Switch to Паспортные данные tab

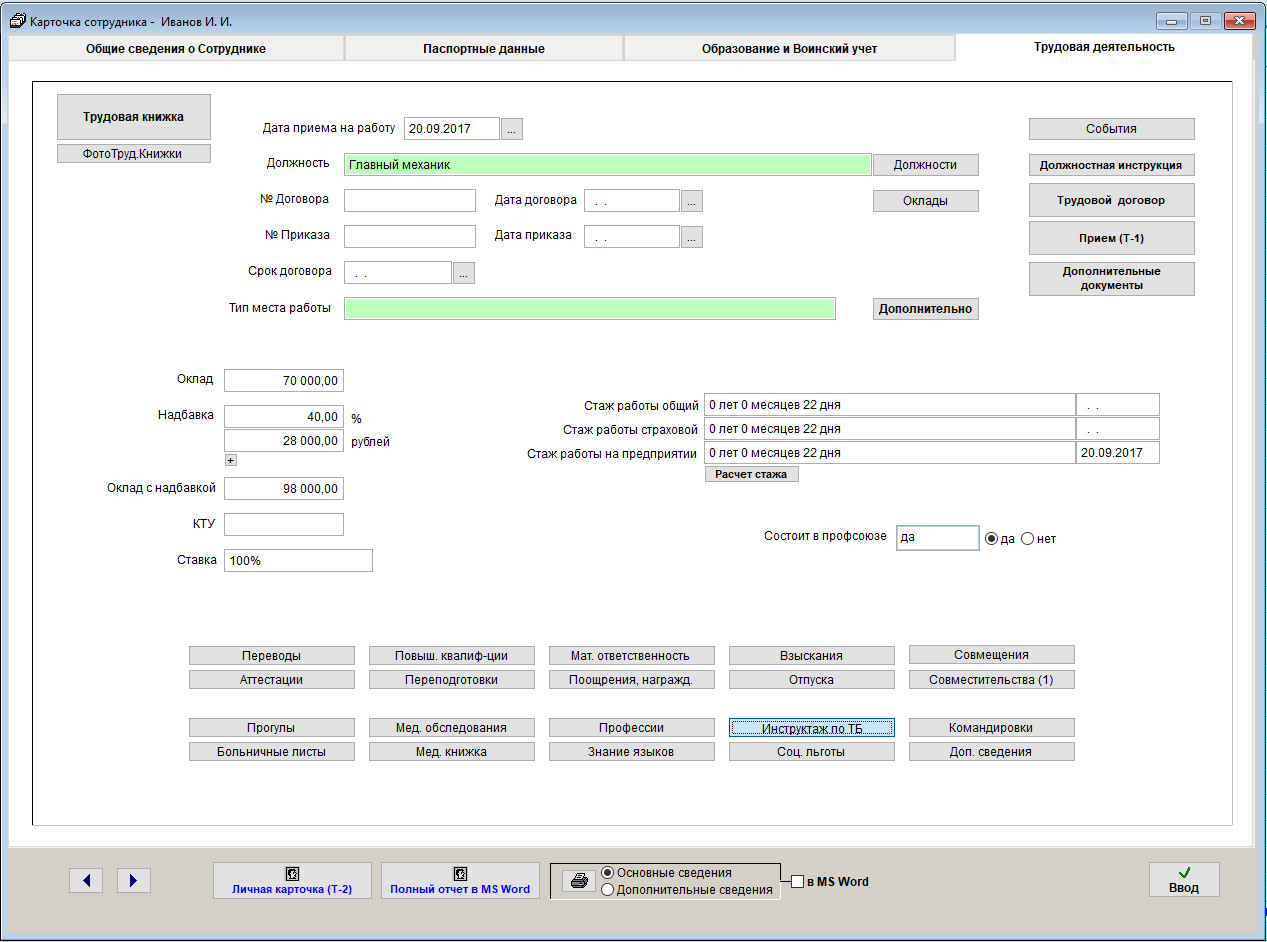point(484,49)
